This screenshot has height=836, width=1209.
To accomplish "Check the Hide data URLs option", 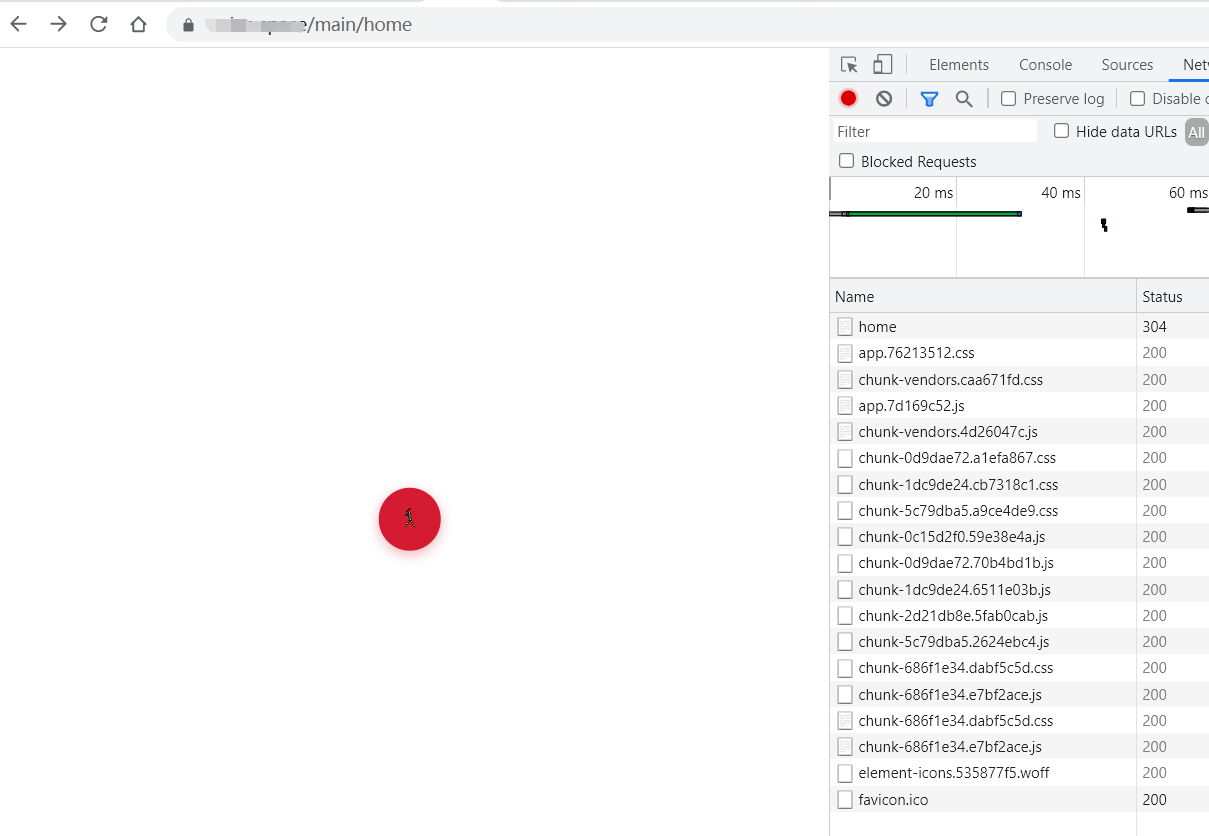I will [x=1062, y=131].
